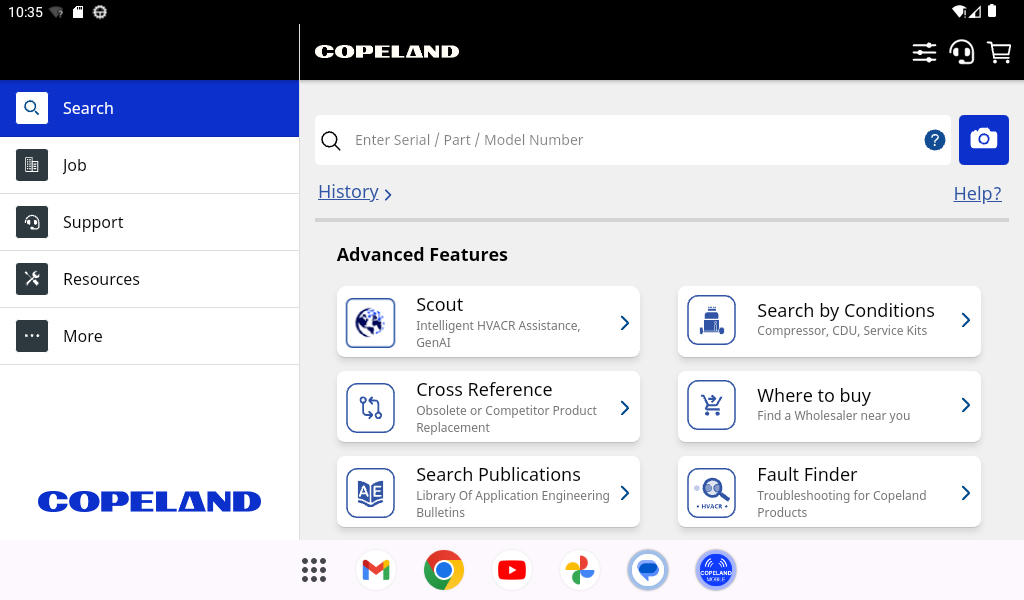Viewport: 1024px width, 600px height.
Task: Open the filter settings sliders icon
Action: pyautogui.click(x=924, y=52)
